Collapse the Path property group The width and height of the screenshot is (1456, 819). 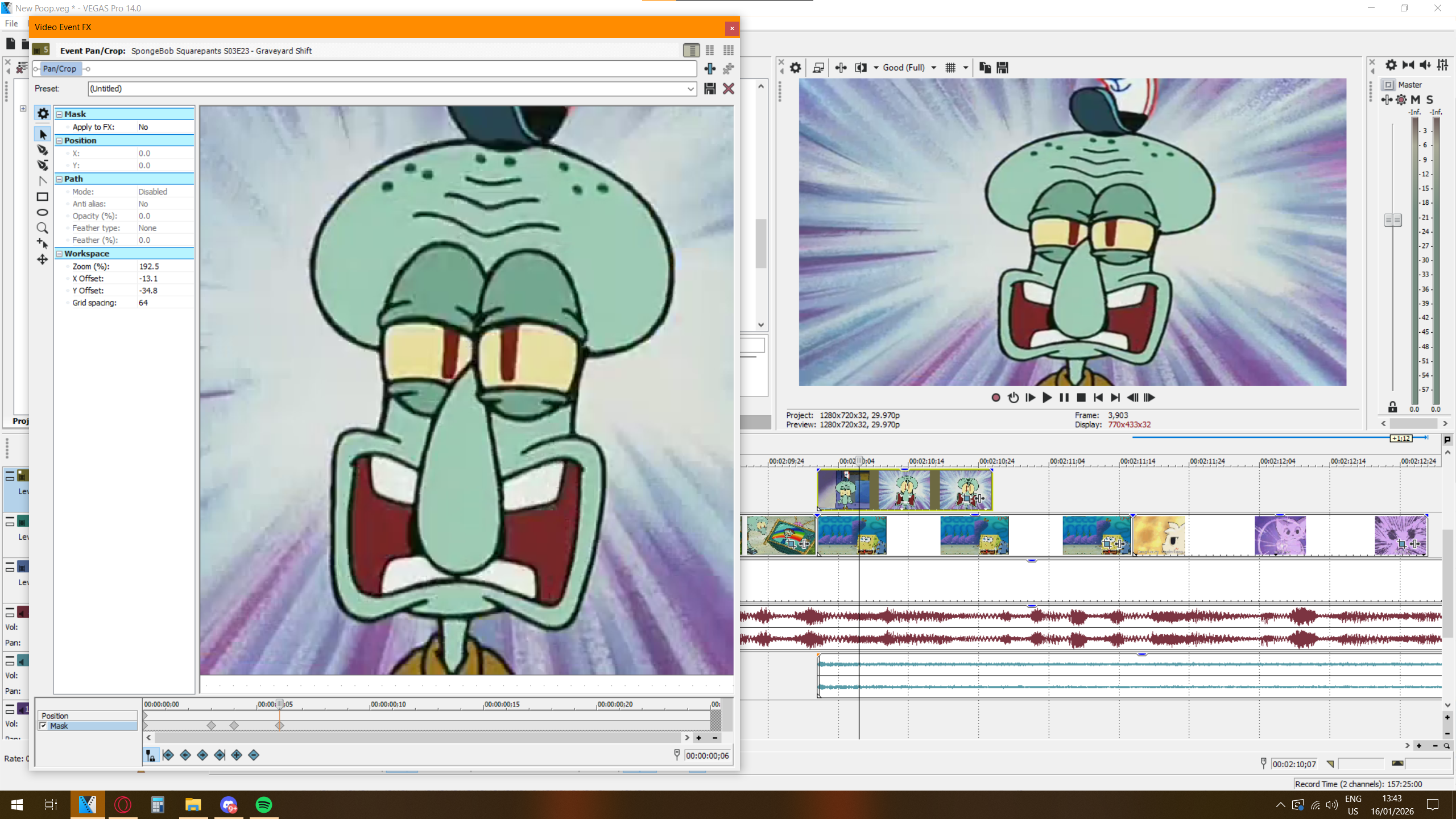59,179
